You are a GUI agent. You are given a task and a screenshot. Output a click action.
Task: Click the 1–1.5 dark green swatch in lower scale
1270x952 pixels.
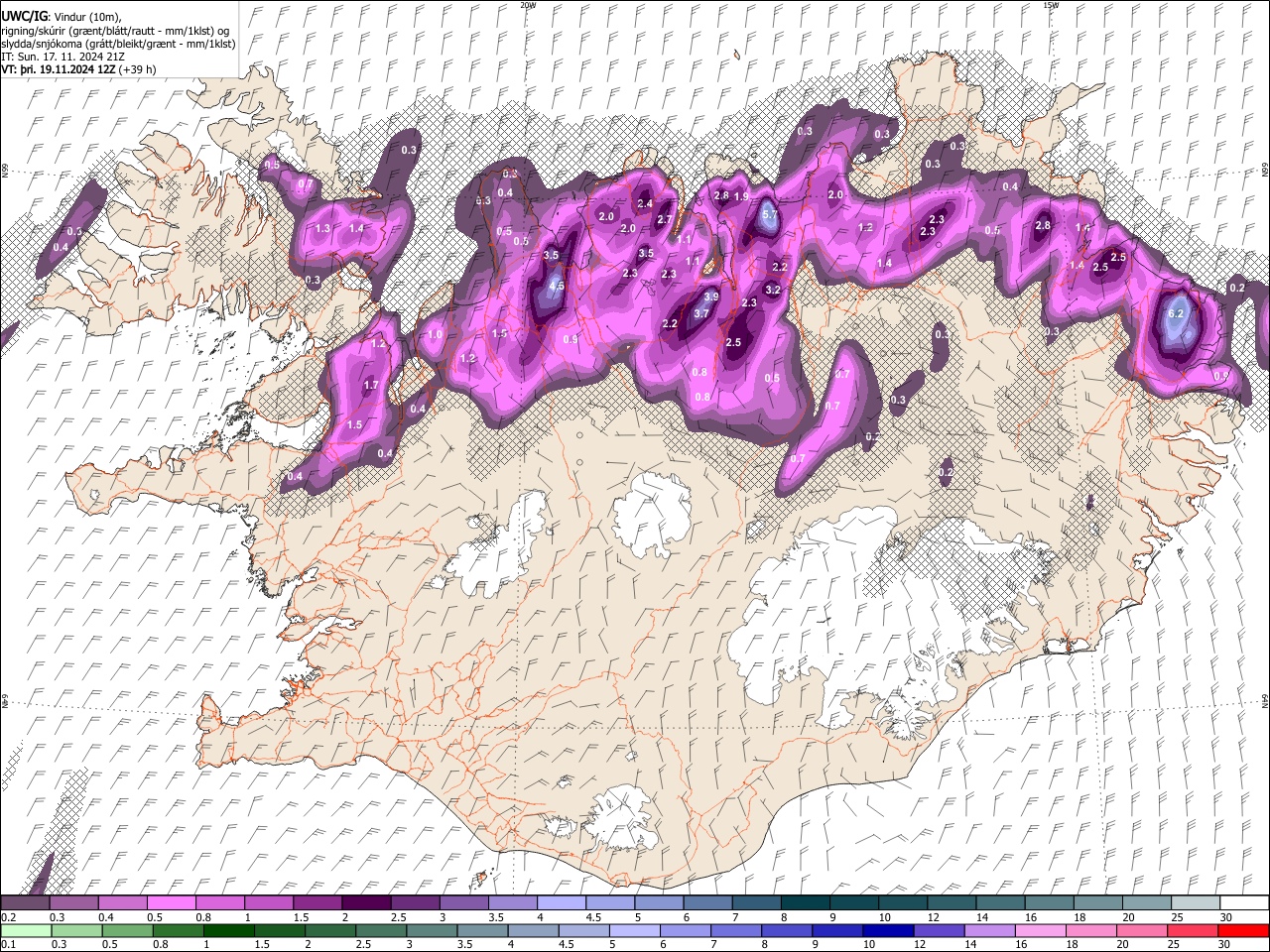(229, 930)
